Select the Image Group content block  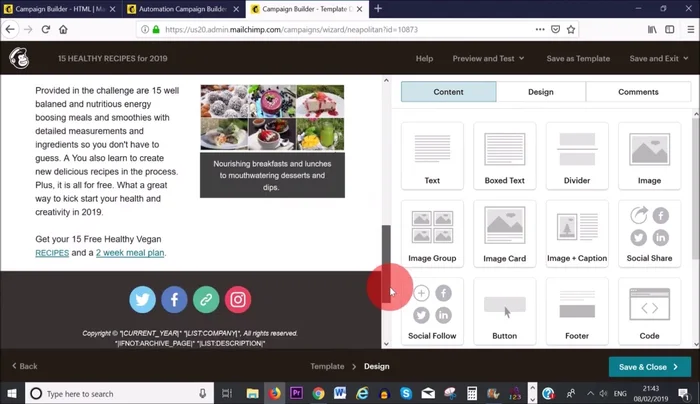pos(432,234)
